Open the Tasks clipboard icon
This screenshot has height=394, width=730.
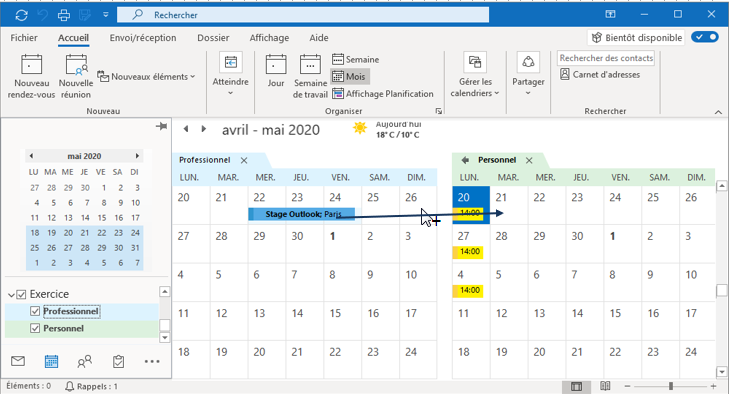tap(118, 361)
